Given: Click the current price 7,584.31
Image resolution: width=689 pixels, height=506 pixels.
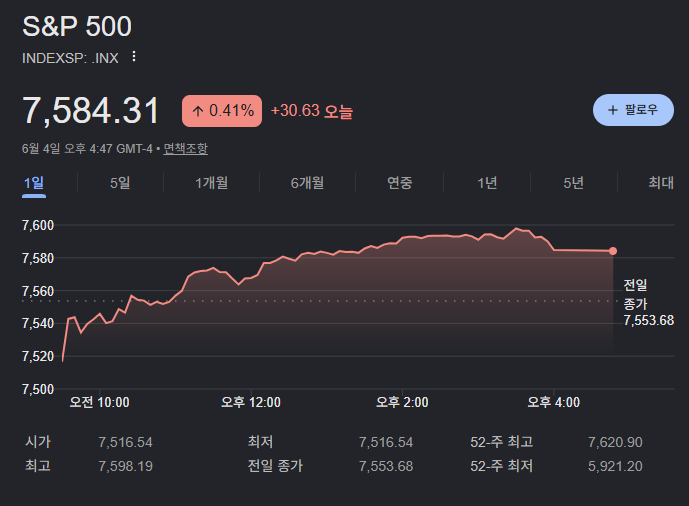Looking at the screenshot, I should pyautogui.click(x=91, y=111).
